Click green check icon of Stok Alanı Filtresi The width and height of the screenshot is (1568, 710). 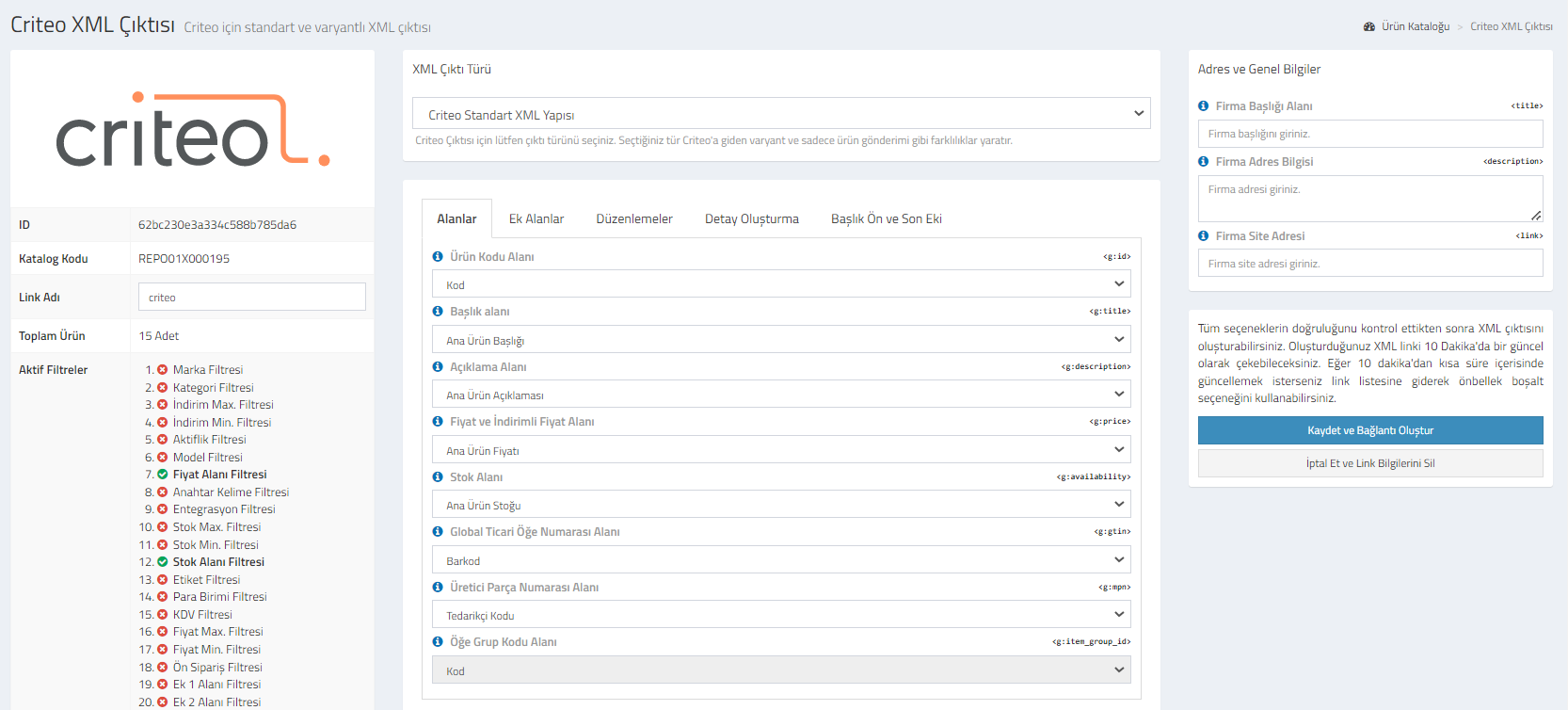tap(163, 561)
